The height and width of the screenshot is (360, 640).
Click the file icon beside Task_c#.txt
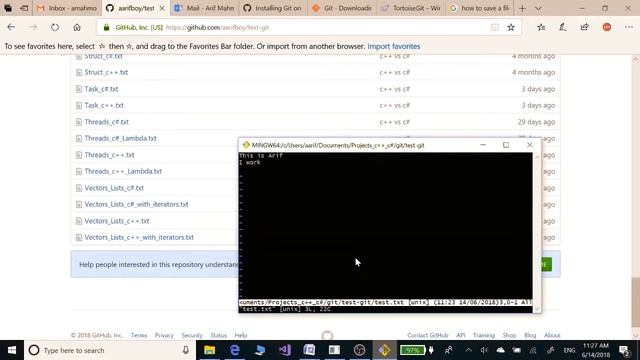click(79, 89)
